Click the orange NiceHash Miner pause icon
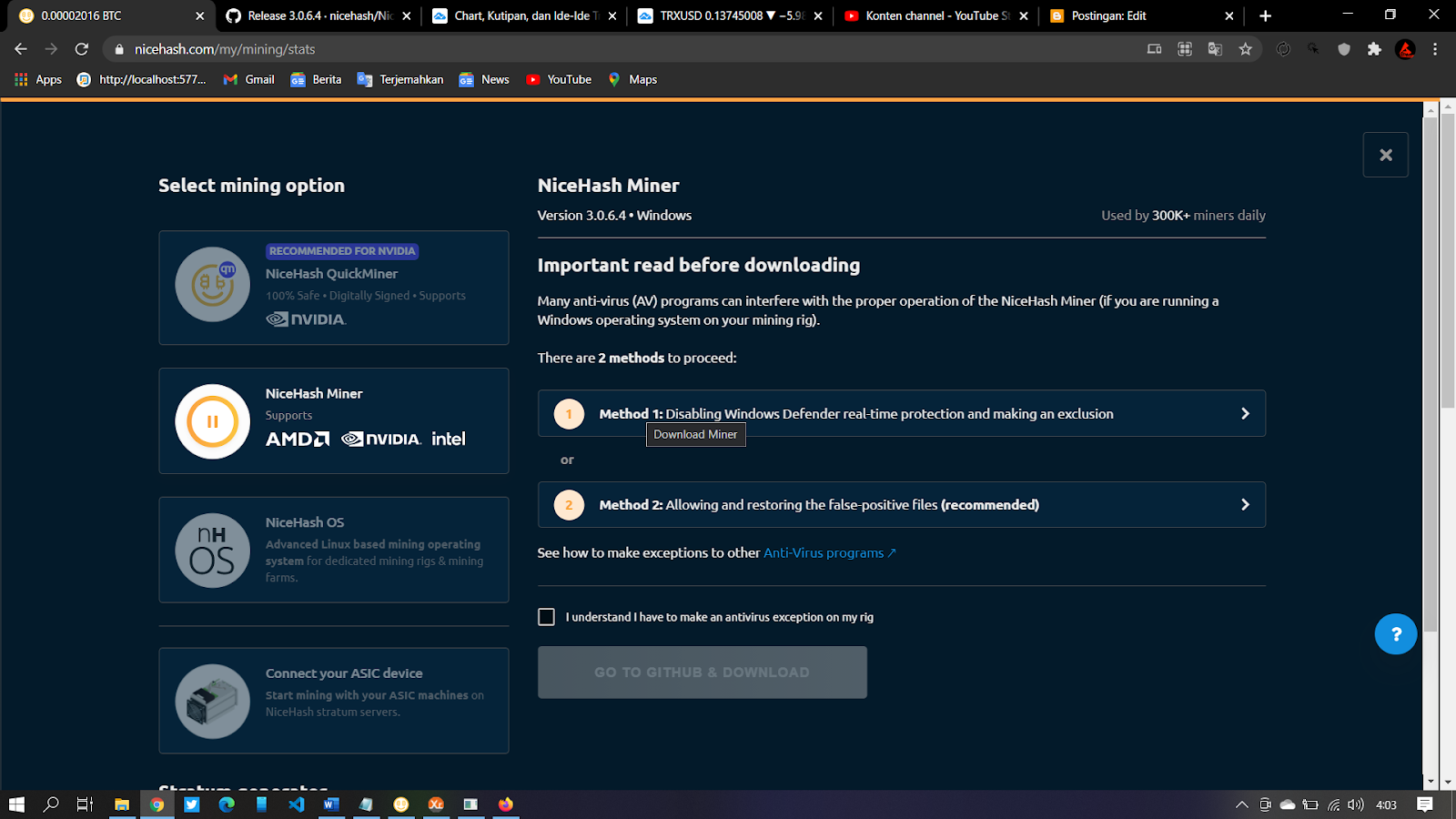The height and width of the screenshot is (819, 1456). point(212,421)
